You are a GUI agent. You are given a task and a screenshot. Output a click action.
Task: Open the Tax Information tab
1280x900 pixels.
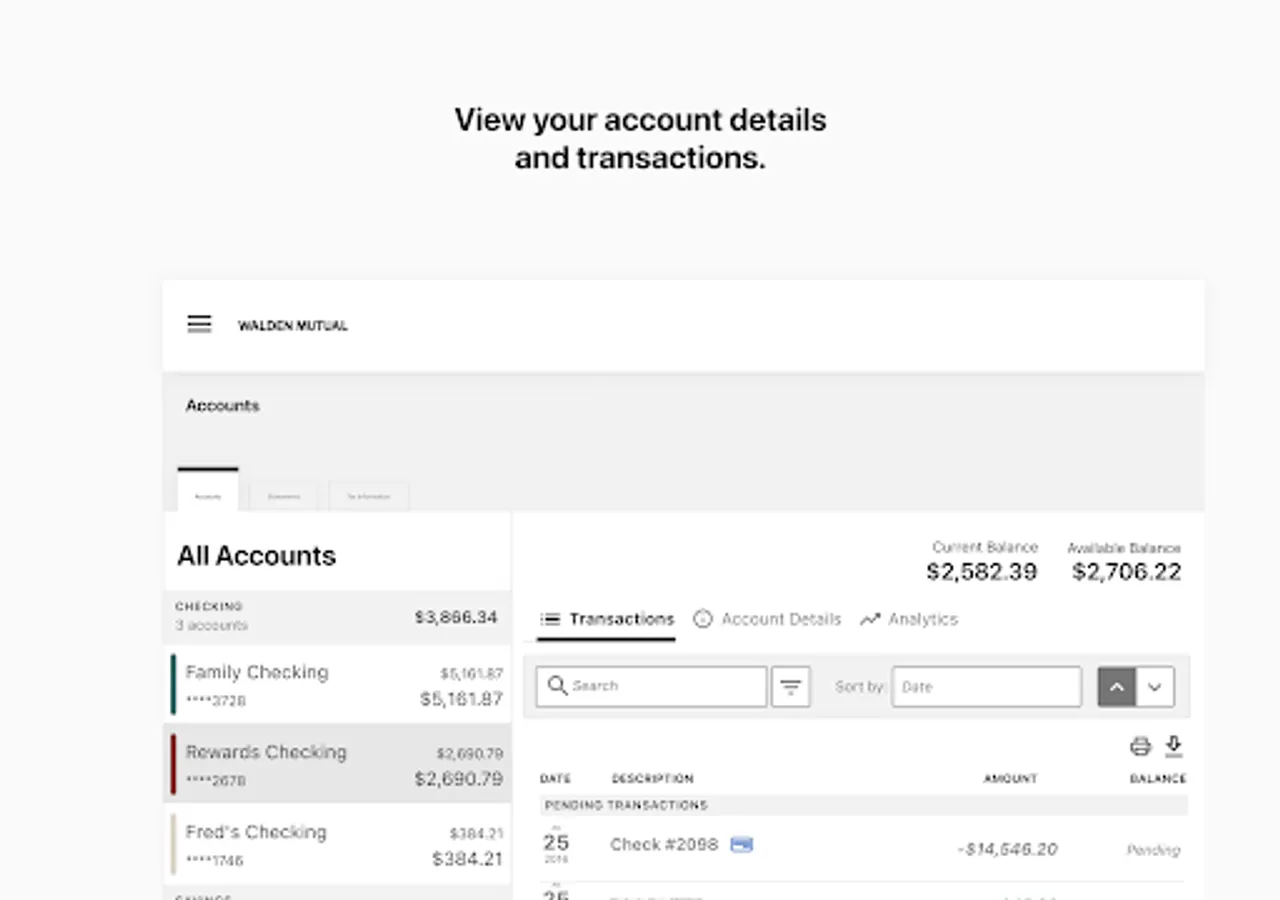click(368, 497)
